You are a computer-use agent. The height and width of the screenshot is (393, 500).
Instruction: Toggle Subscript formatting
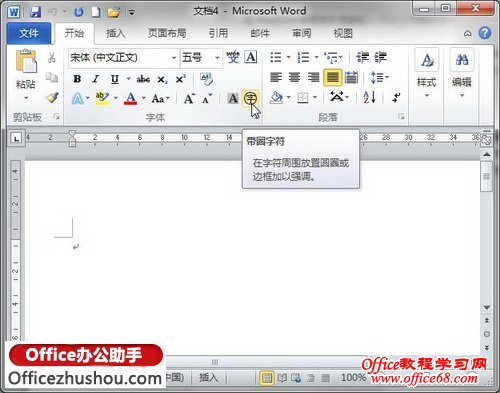(x=162, y=79)
